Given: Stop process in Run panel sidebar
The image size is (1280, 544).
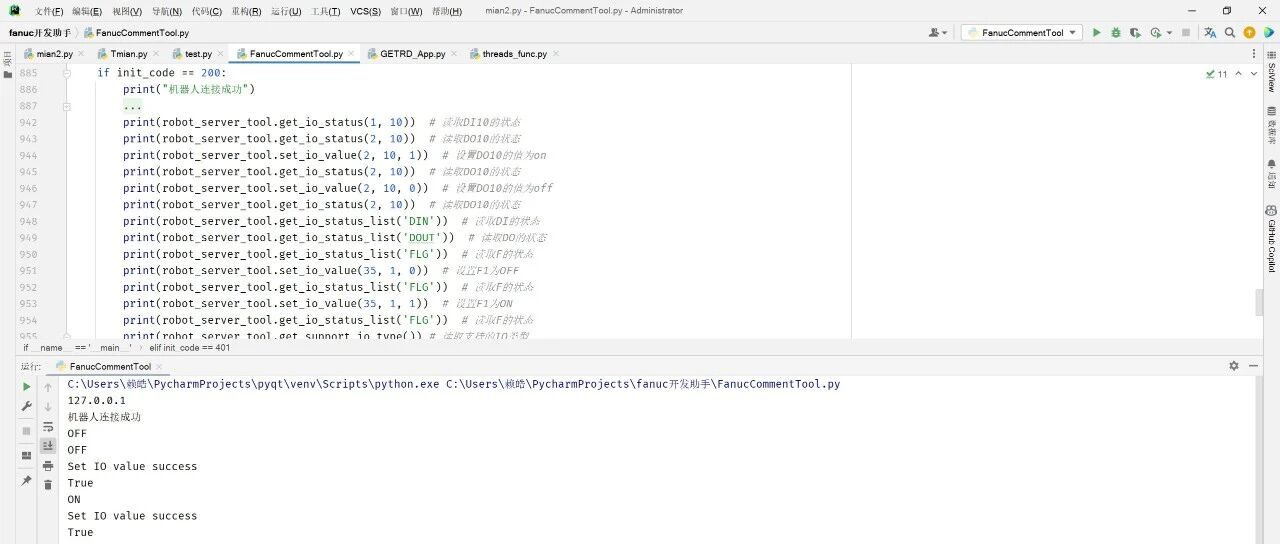Looking at the screenshot, I should pyautogui.click(x=27, y=431).
